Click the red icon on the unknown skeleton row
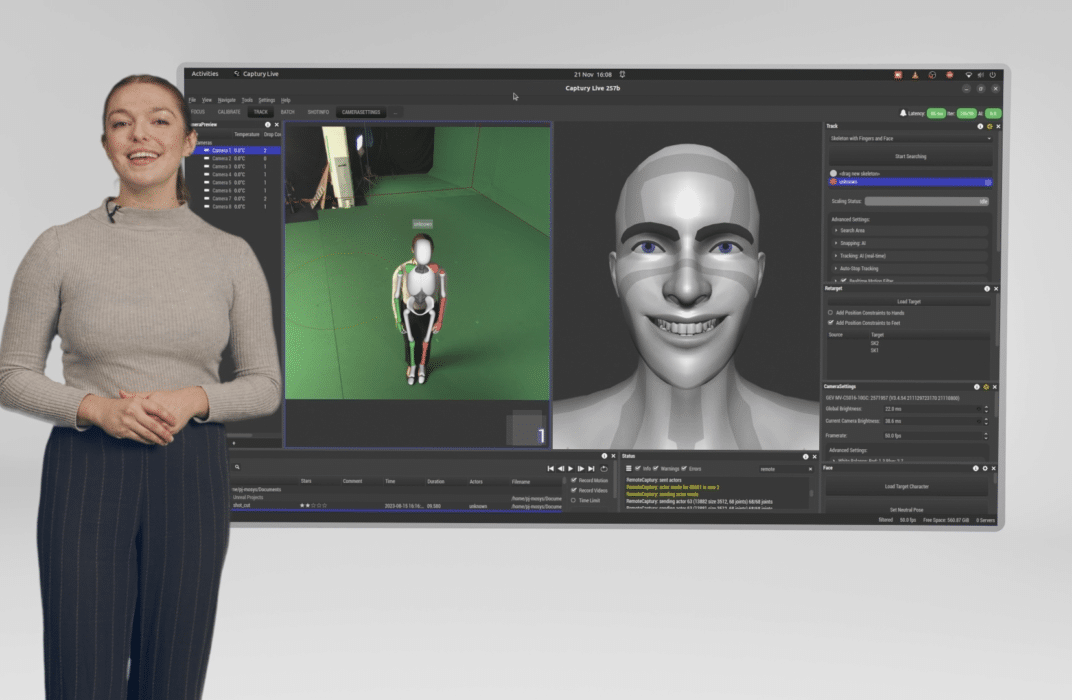Screen dimensions: 1072x700 click(833, 182)
